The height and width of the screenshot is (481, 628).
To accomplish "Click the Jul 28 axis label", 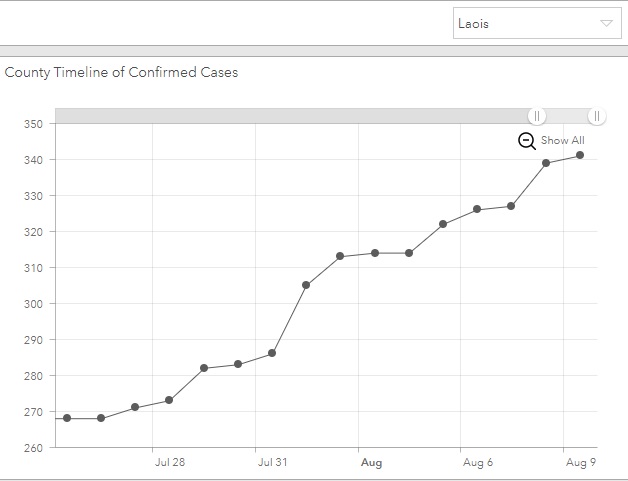I will click(170, 462).
